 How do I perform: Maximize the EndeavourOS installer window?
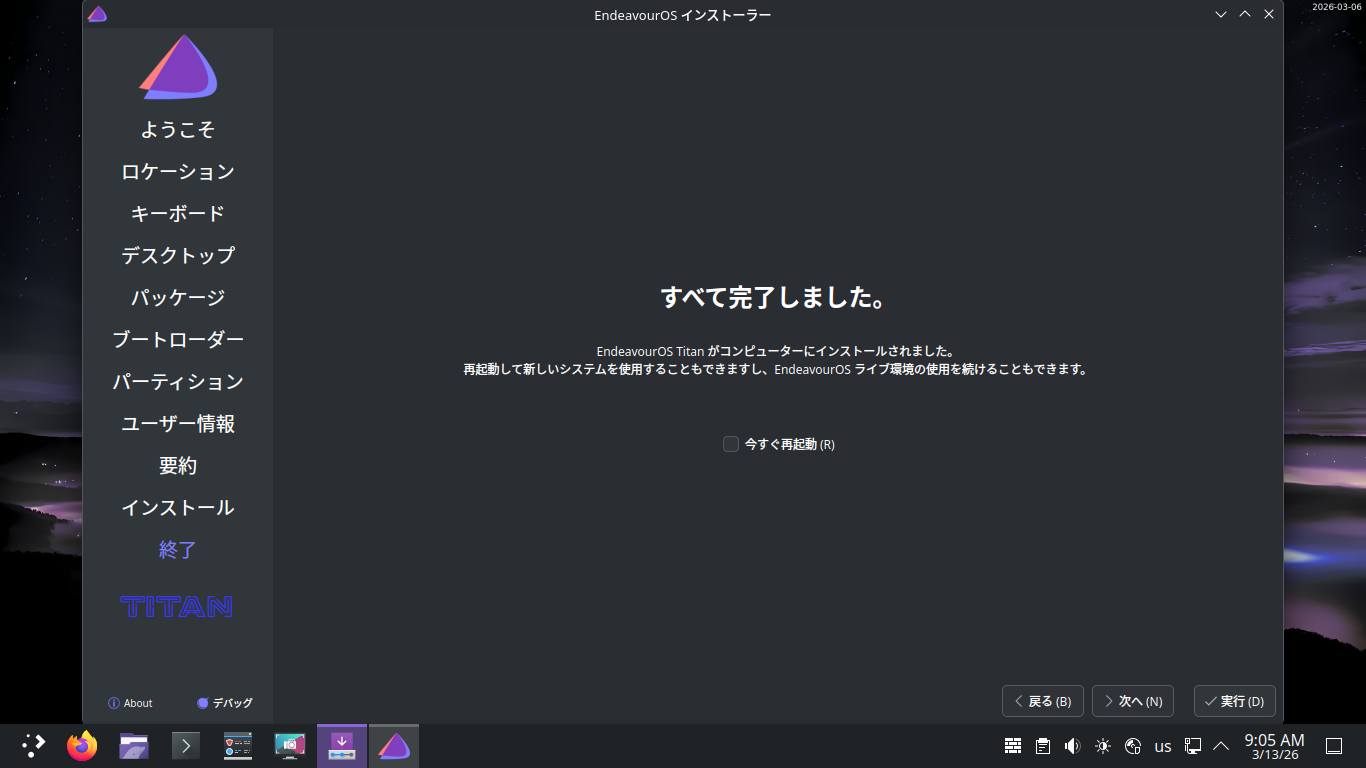[1245, 14]
